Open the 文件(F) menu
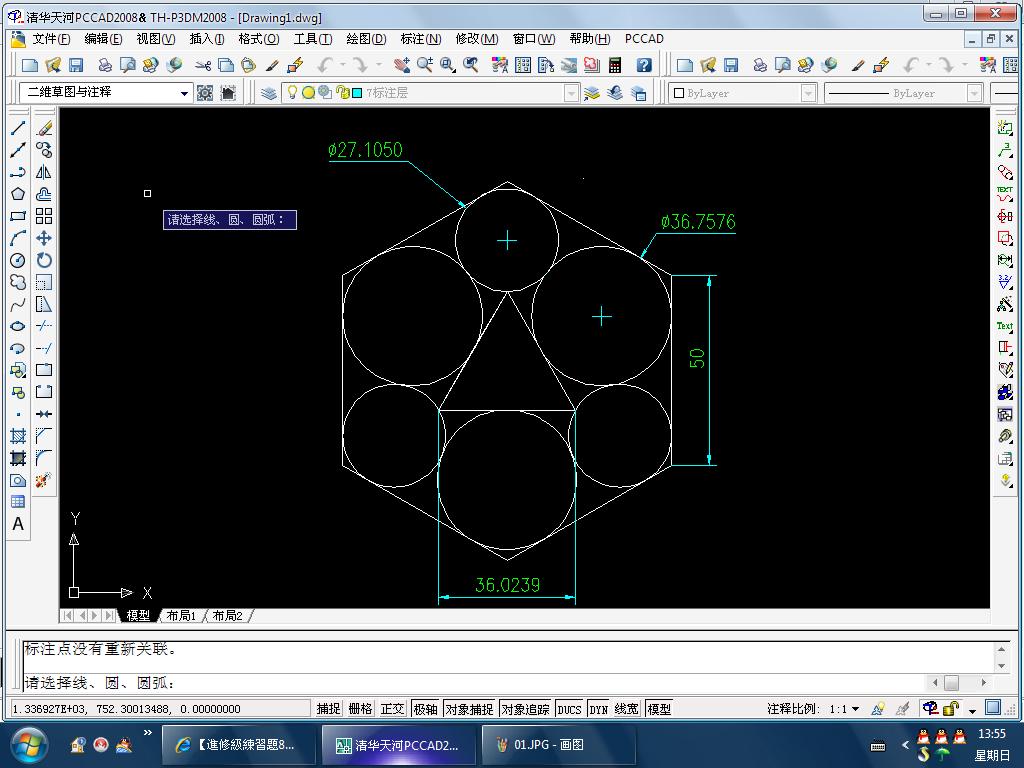 click(x=51, y=39)
